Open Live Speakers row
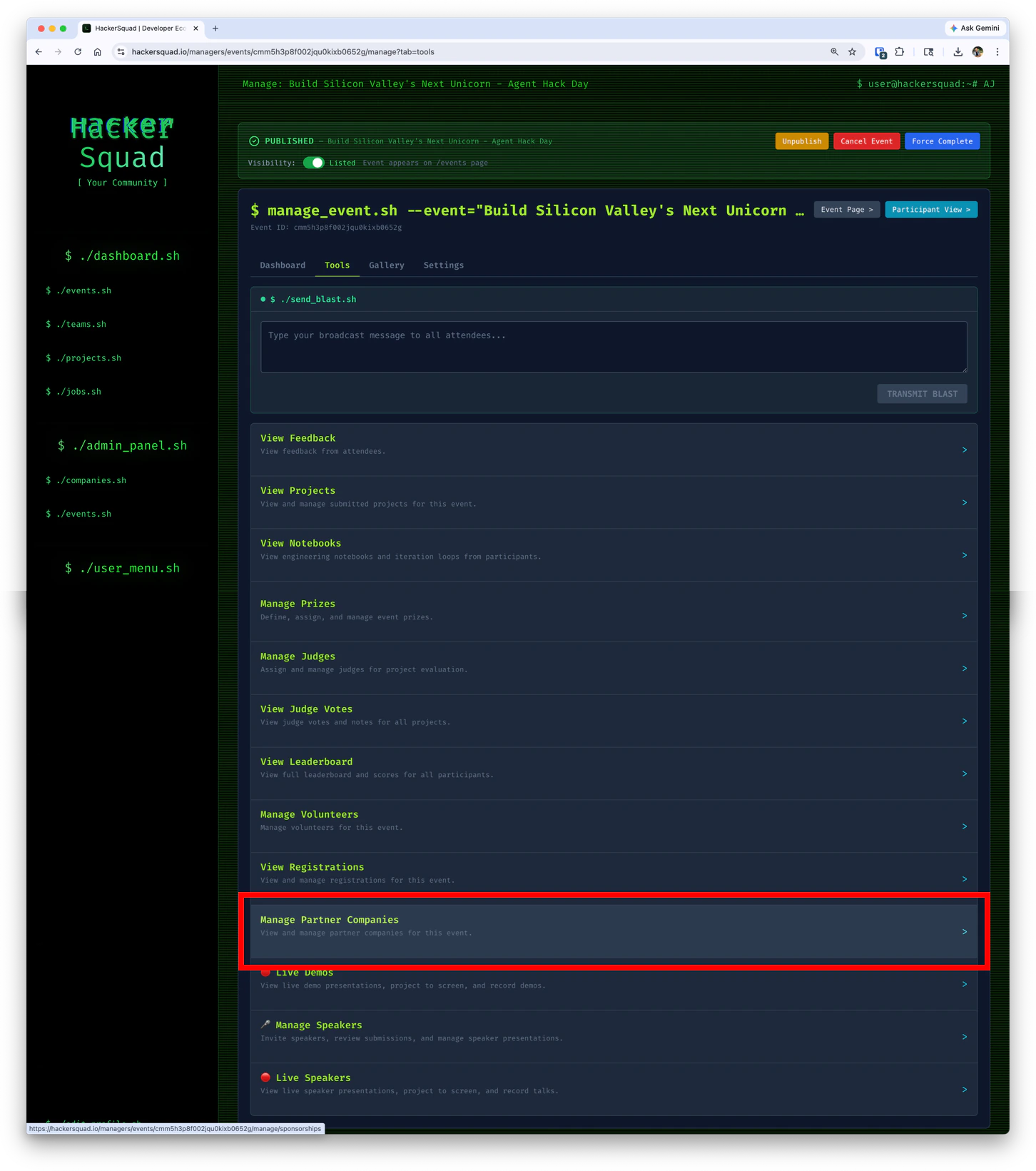 tap(614, 1090)
